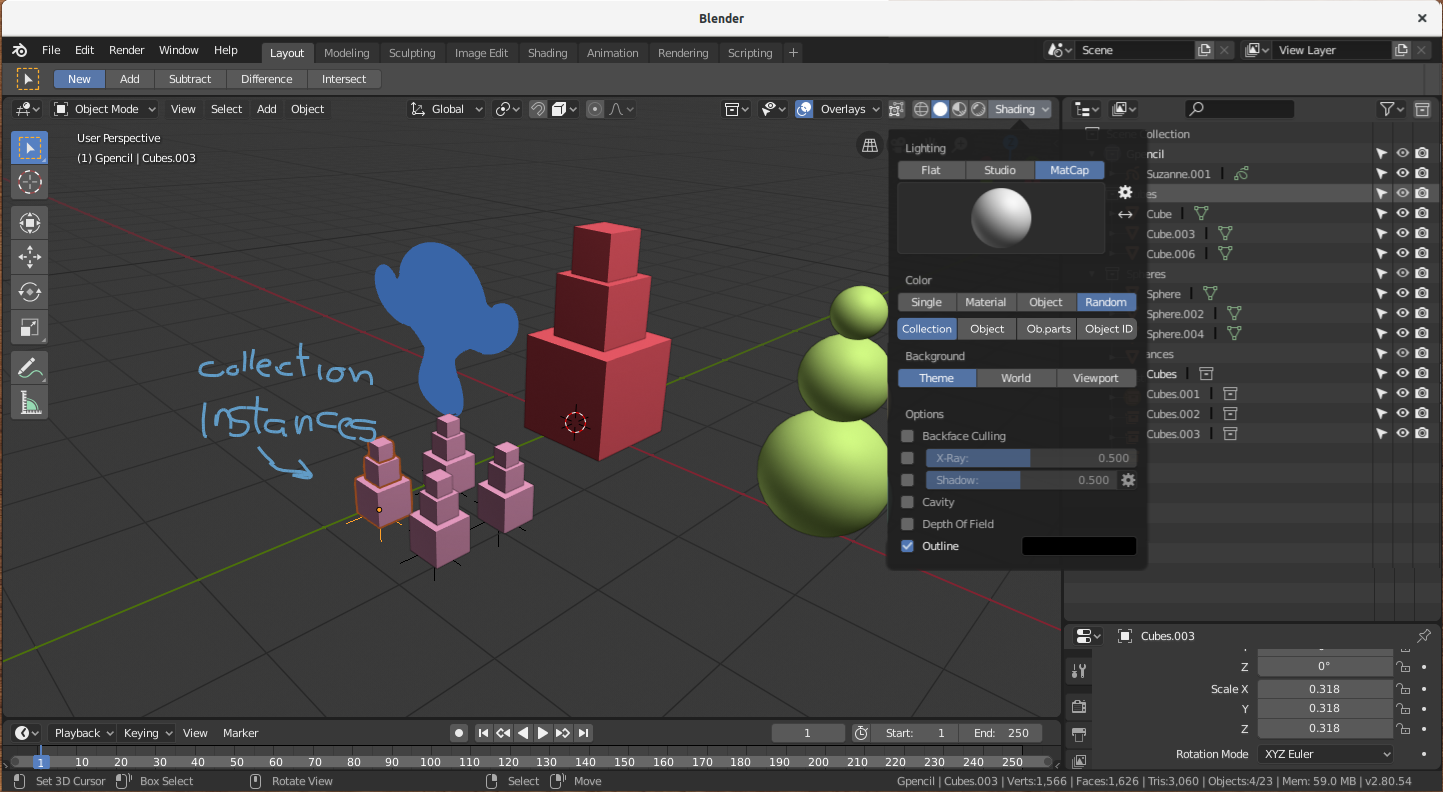Switch to Rendered shading mode icon
This screenshot has height=792, width=1443.
tap(978, 109)
